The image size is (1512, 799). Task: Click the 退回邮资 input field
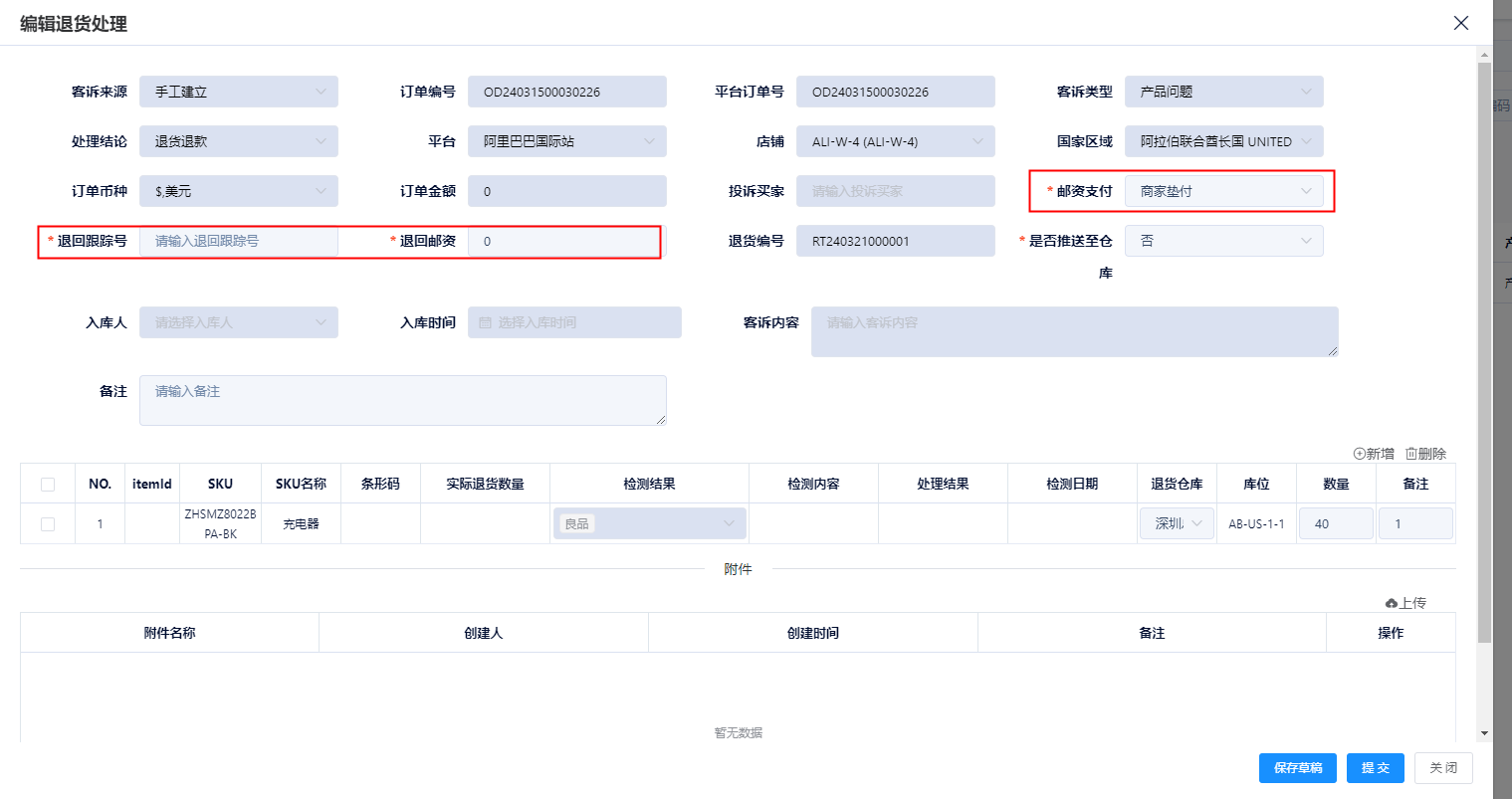[x=563, y=241]
